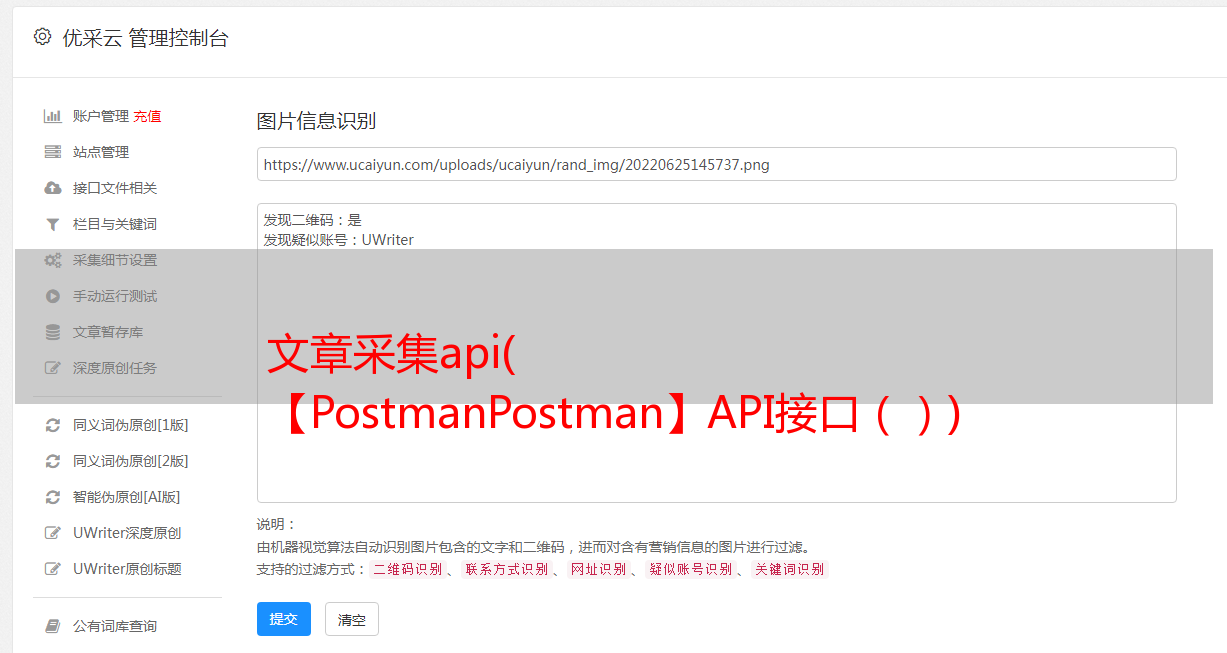
Task: Click the refresh icon for 同义词伪原创[1版]
Action: (53, 425)
